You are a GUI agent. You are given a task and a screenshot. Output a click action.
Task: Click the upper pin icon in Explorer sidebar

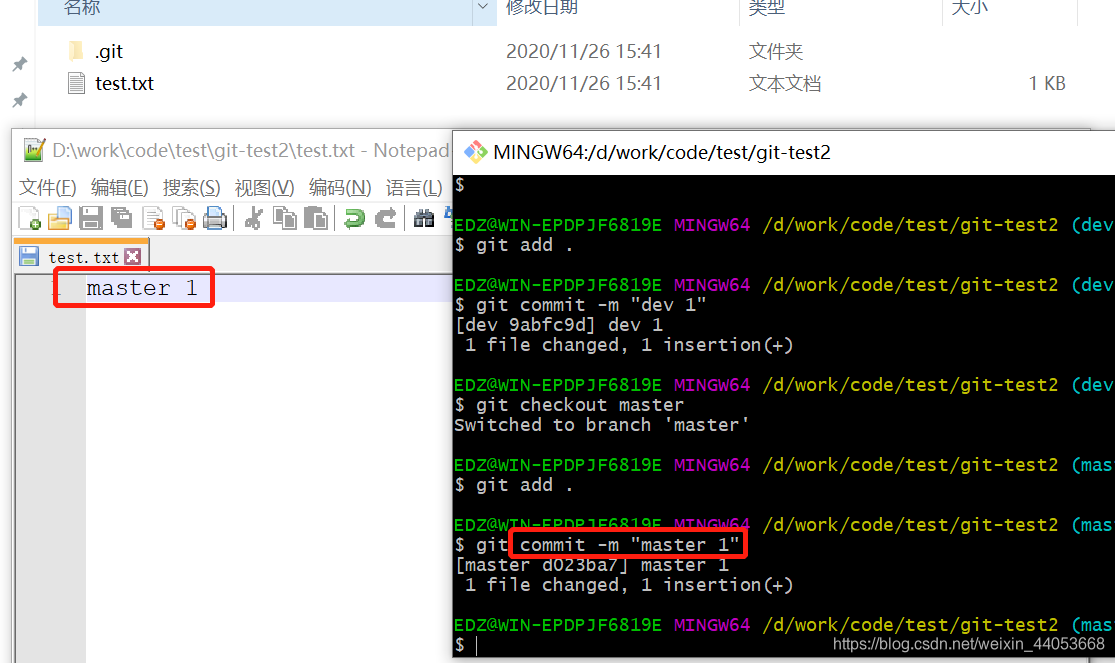pyautogui.click(x=20, y=64)
